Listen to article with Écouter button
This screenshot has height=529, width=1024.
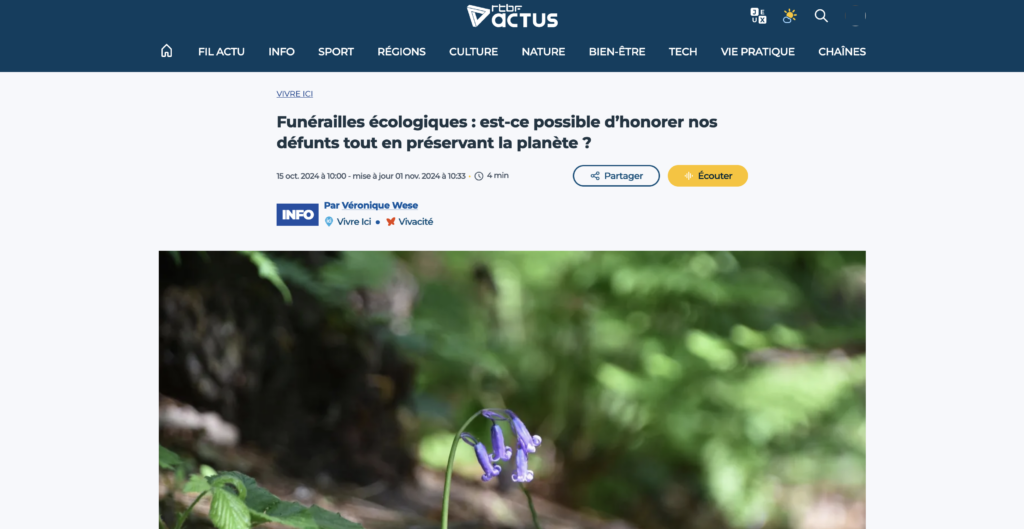708,176
